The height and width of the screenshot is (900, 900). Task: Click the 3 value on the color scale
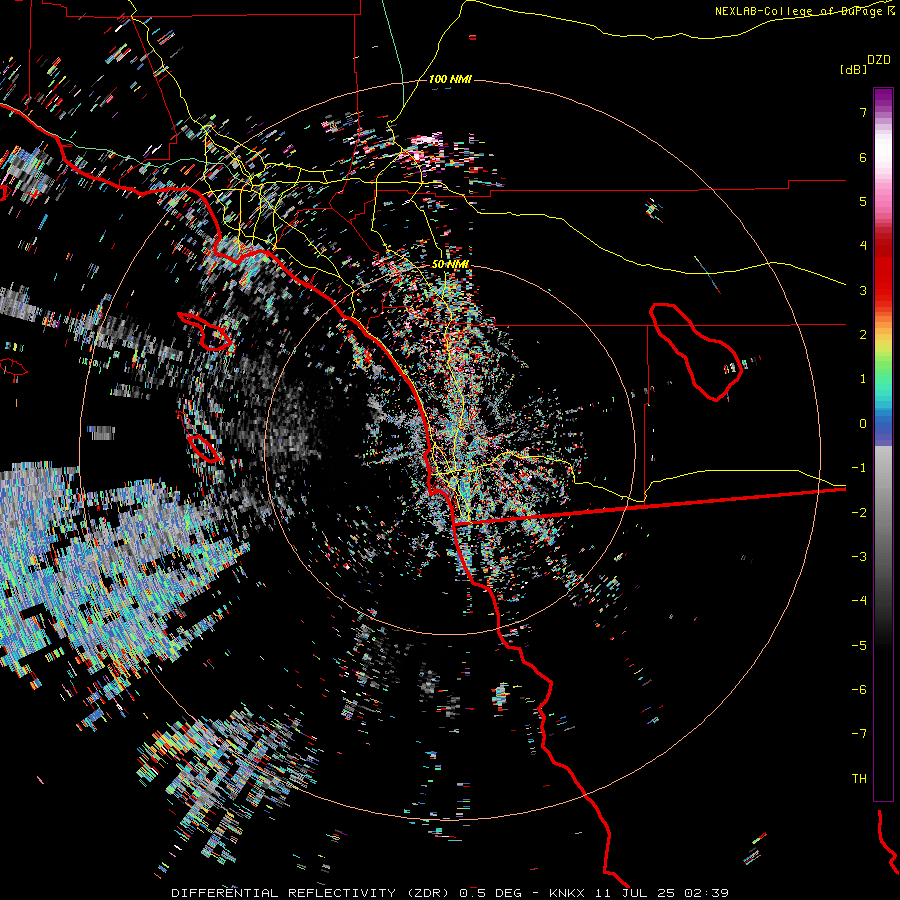point(863,290)
